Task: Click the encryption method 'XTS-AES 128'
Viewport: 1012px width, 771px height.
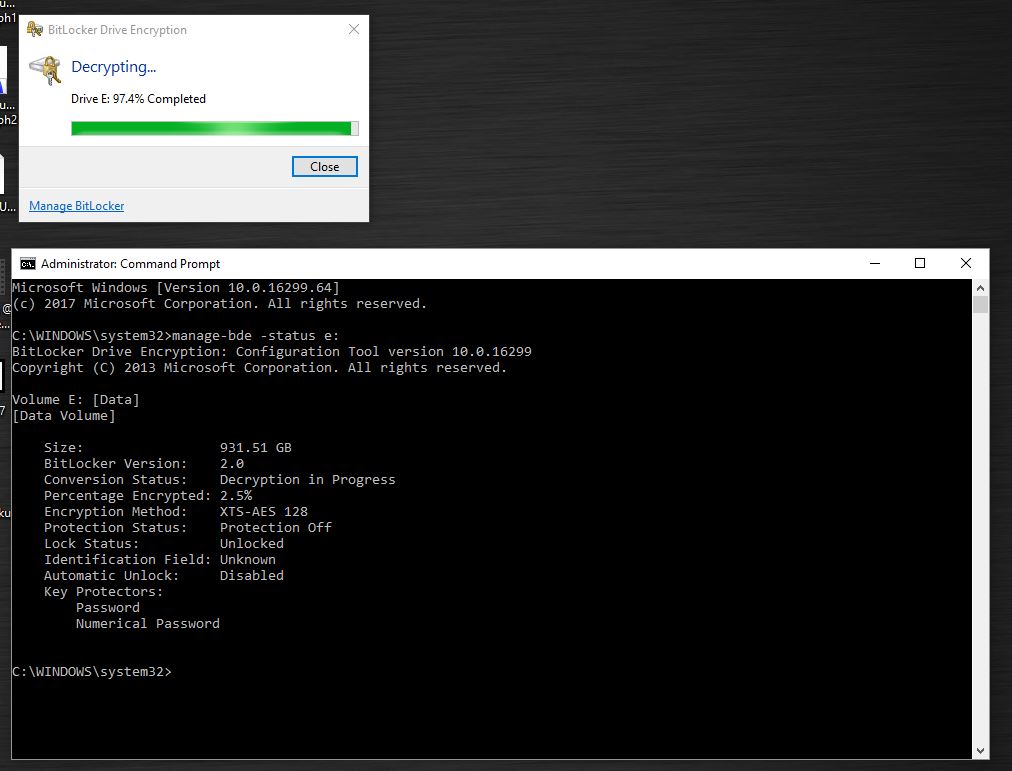Action: coord(263,512)
